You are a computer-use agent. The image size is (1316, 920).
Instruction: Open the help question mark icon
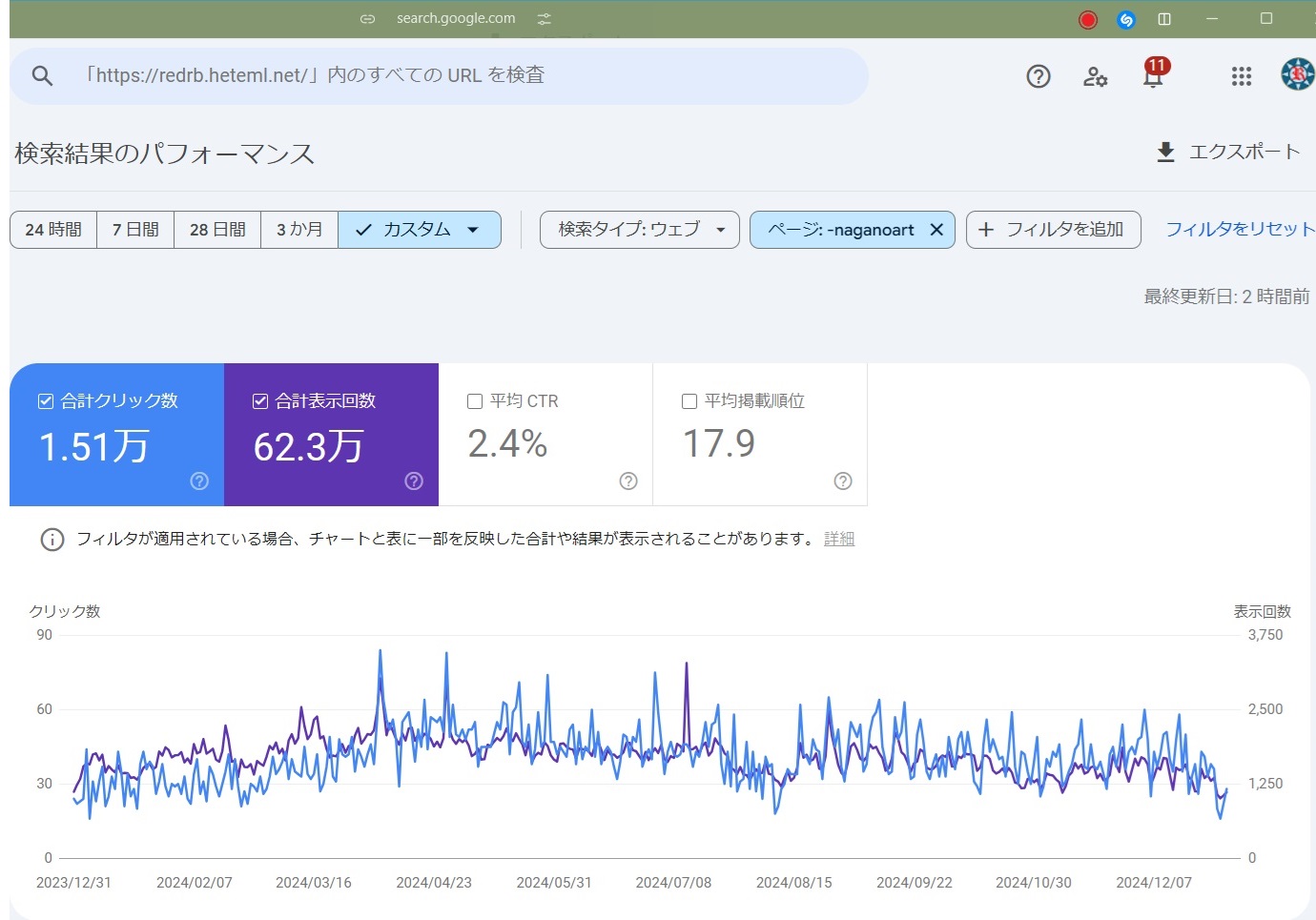pyautogui.click(x=1038, y=76)
